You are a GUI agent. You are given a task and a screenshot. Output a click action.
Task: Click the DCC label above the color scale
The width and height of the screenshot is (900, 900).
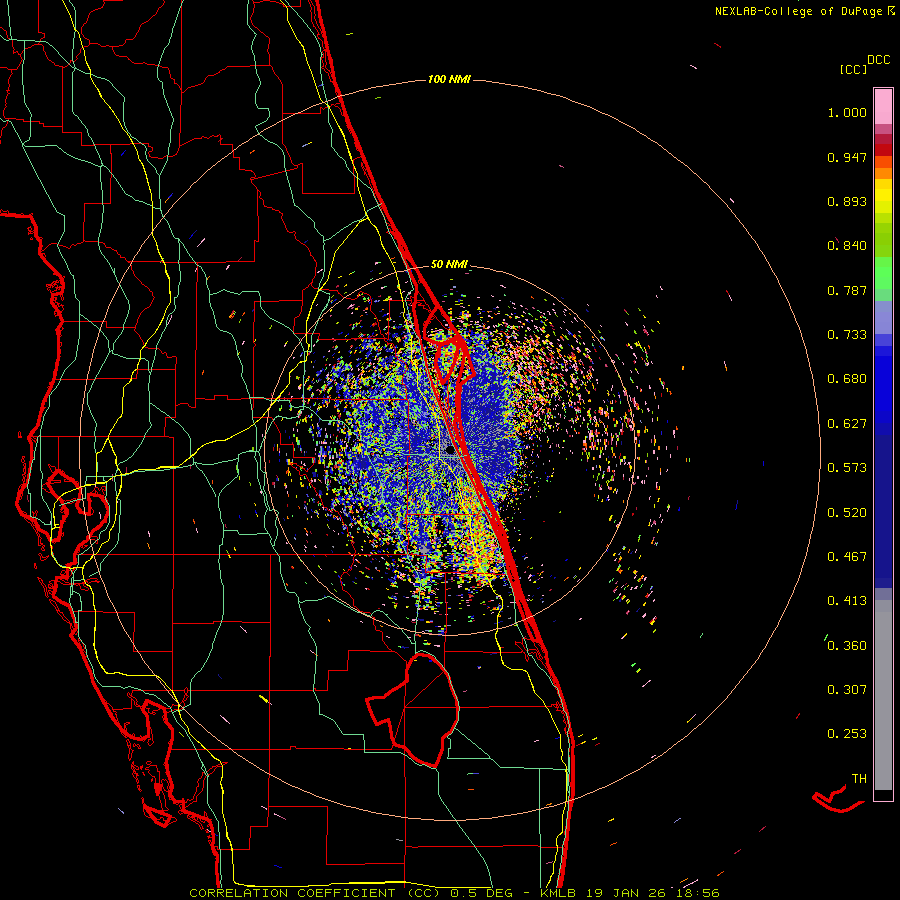tap(879, 60)
